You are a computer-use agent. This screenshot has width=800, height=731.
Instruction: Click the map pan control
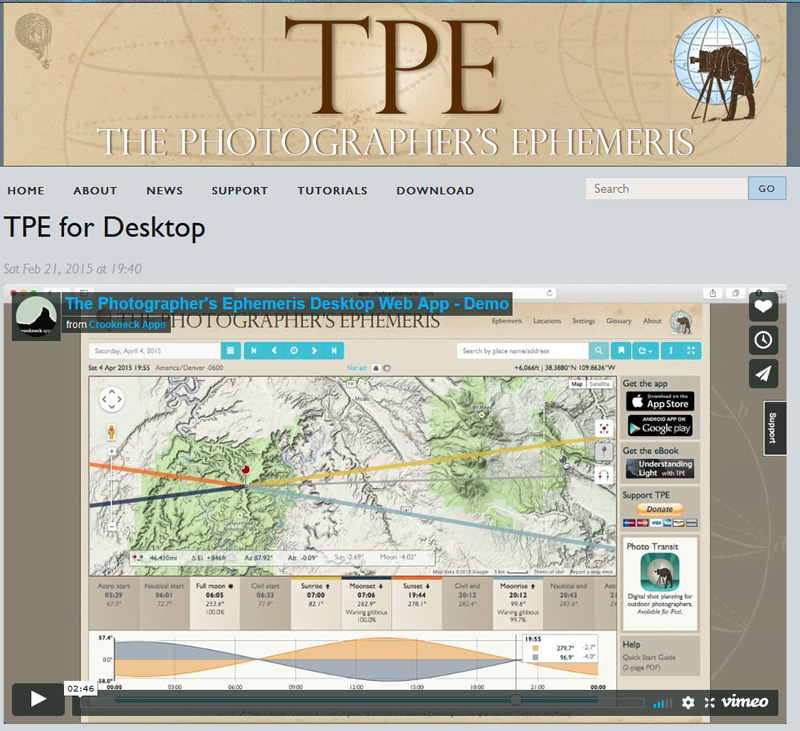[112, 399]
